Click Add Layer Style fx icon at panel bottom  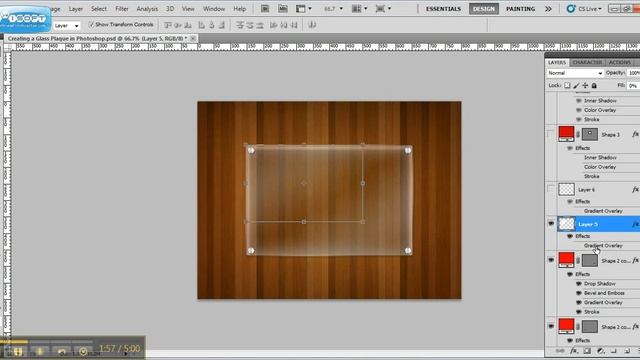(574, 351)
